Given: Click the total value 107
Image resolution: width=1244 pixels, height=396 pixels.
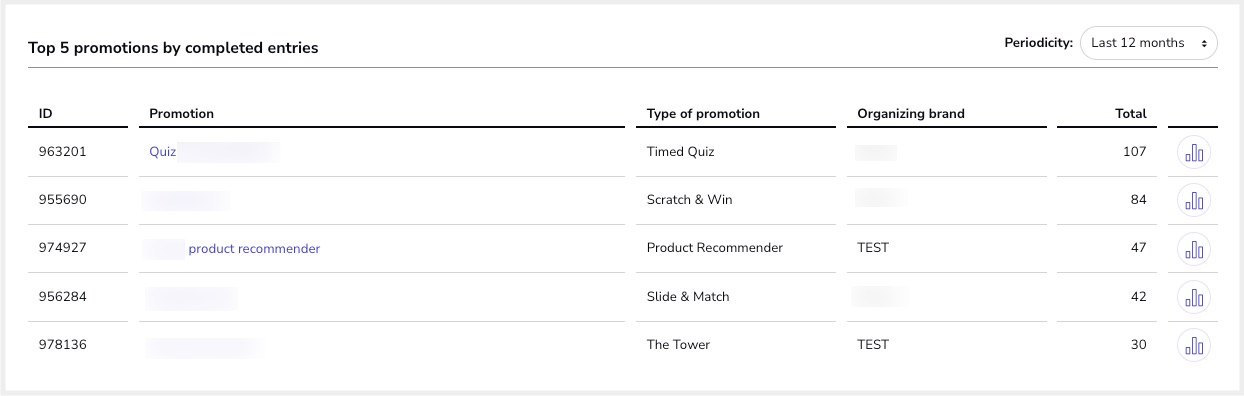Looking at the screenshot, I should click(1134, 152).
